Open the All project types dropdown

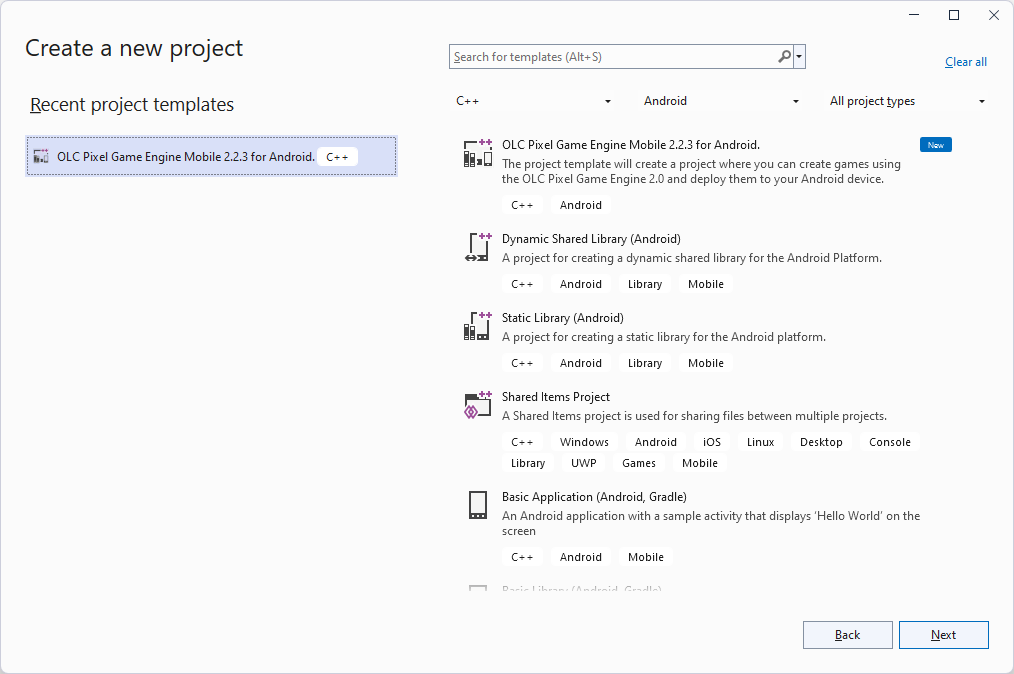tap(906, 100)
